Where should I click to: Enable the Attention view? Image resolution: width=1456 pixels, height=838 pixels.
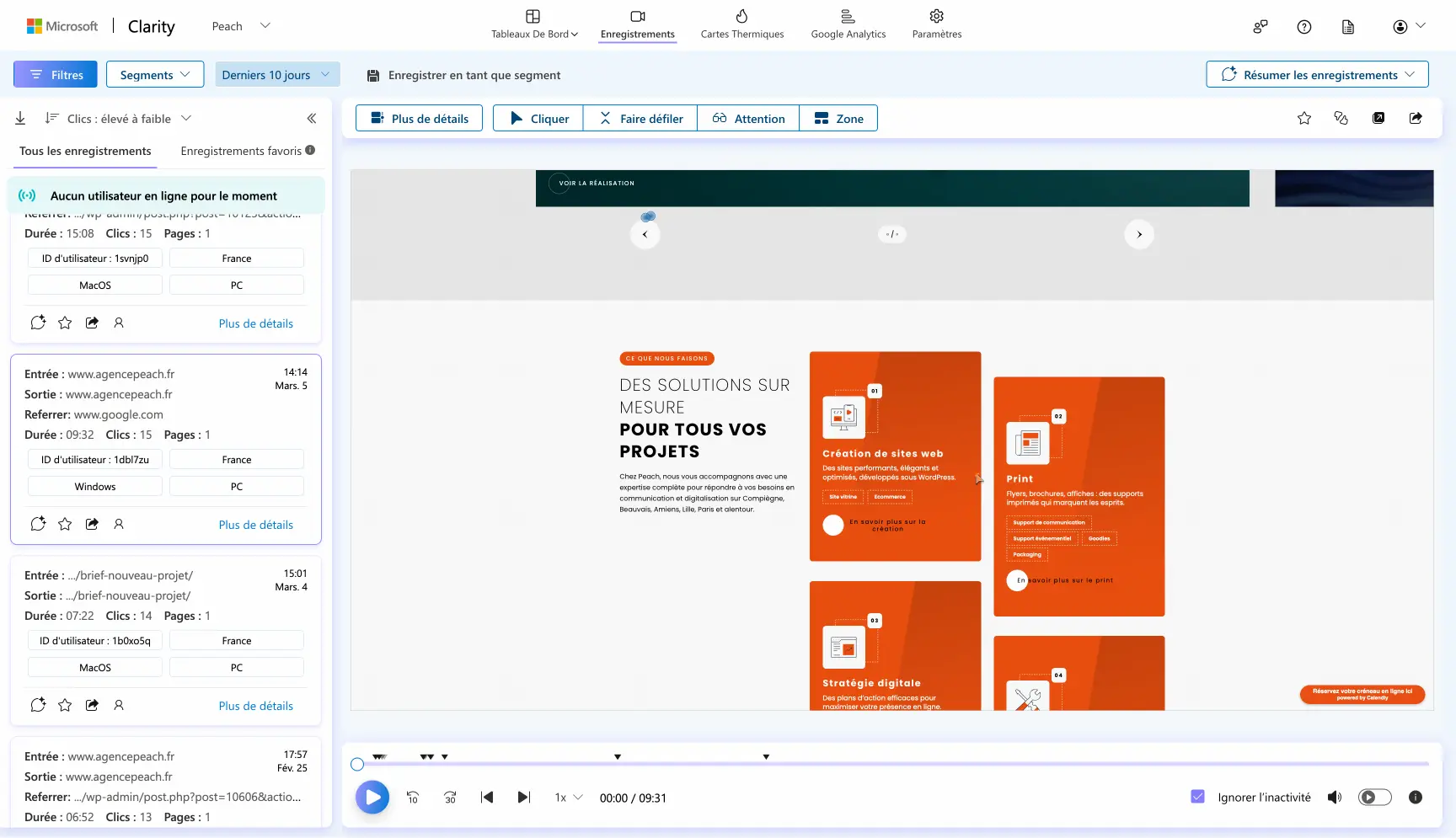748,119
